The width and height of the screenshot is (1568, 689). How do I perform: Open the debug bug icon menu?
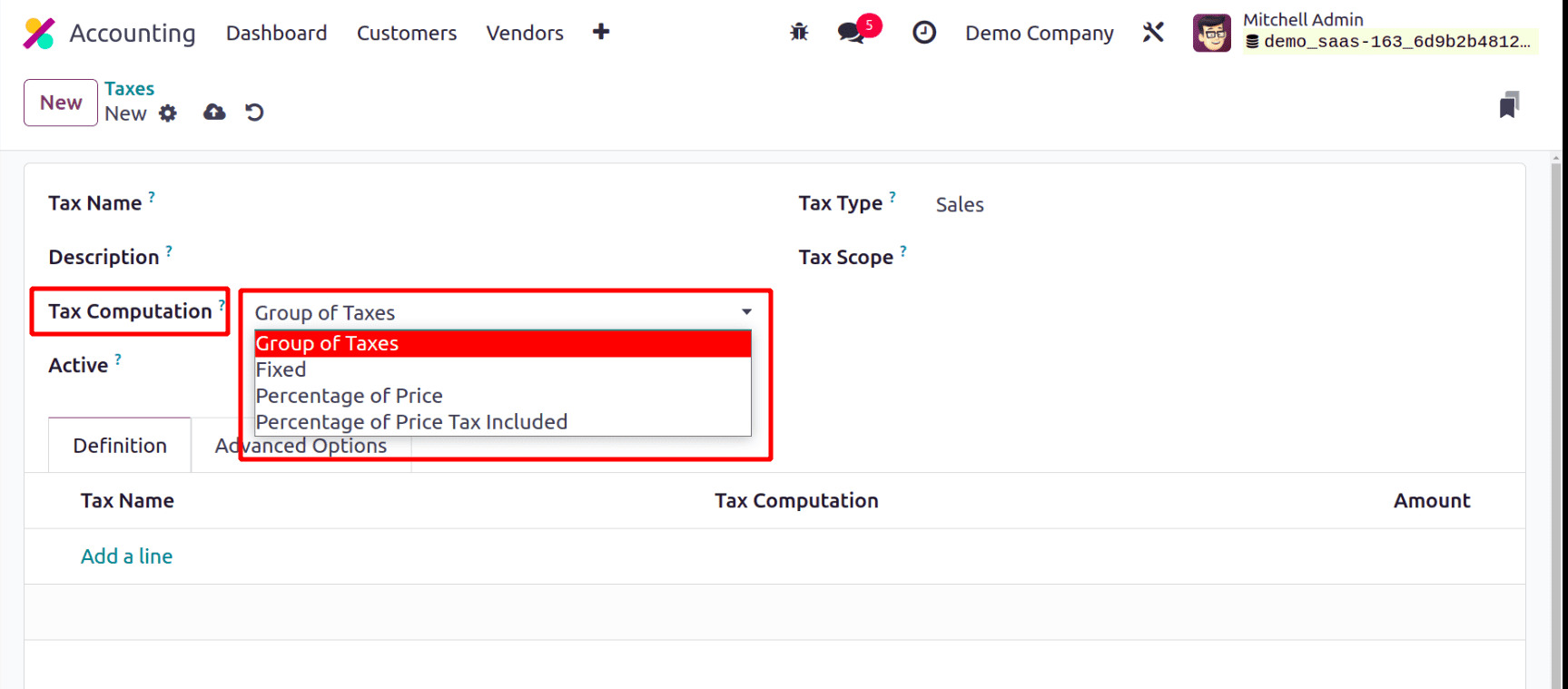coord(799,33)
